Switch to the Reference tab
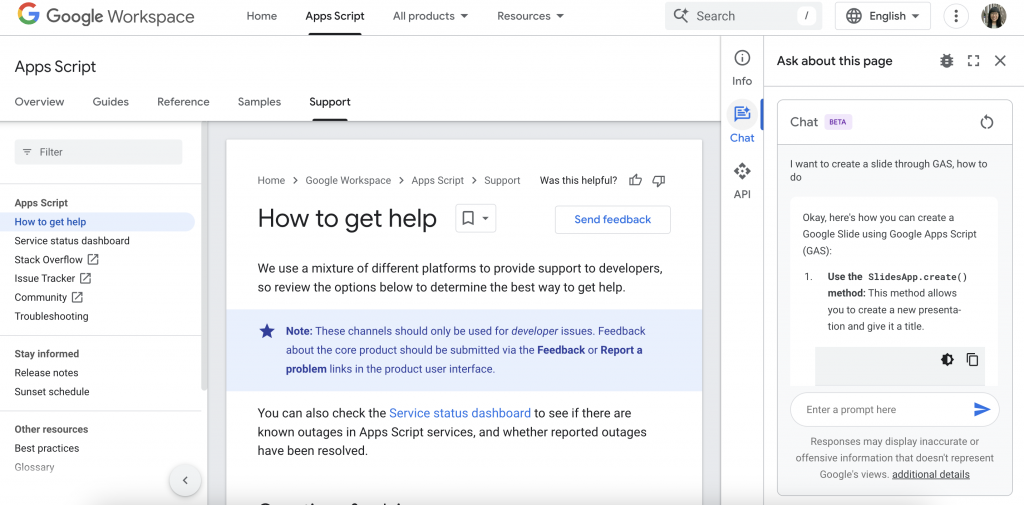1024x505 pixels. click(183, 102)
